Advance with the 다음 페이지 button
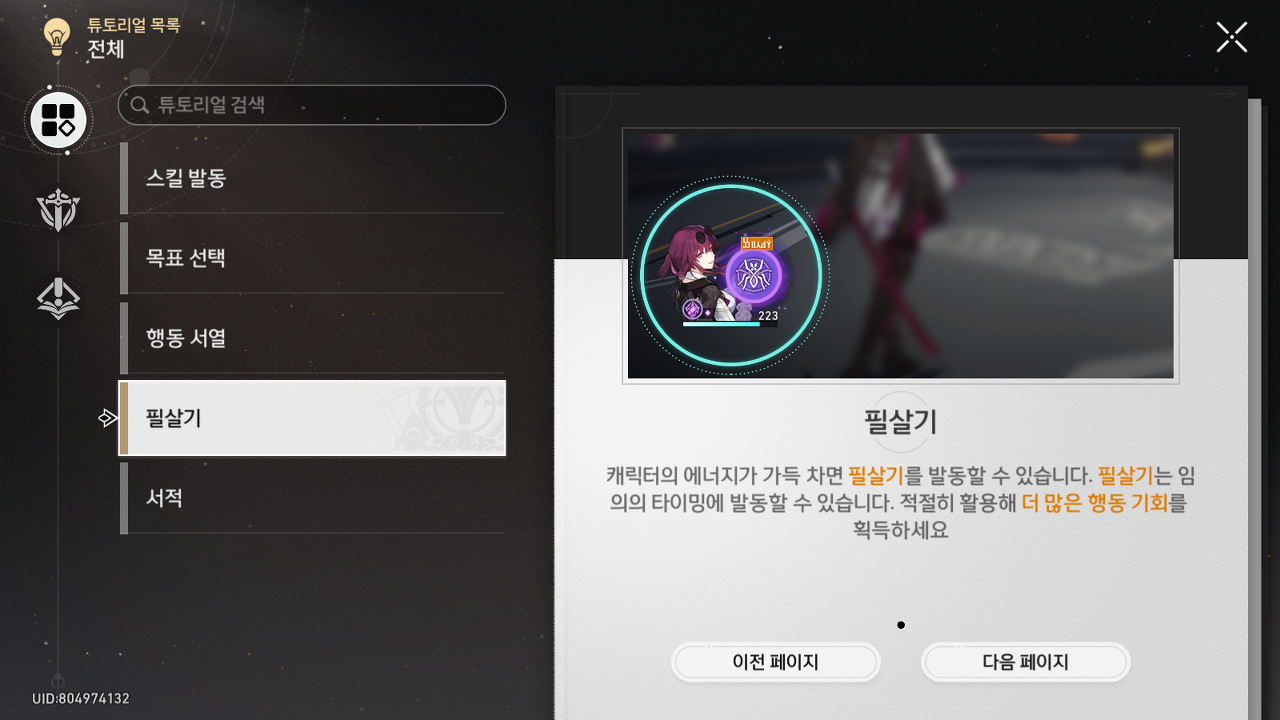The height and width of the screenshot is (720, 1280). [1026, 662]
